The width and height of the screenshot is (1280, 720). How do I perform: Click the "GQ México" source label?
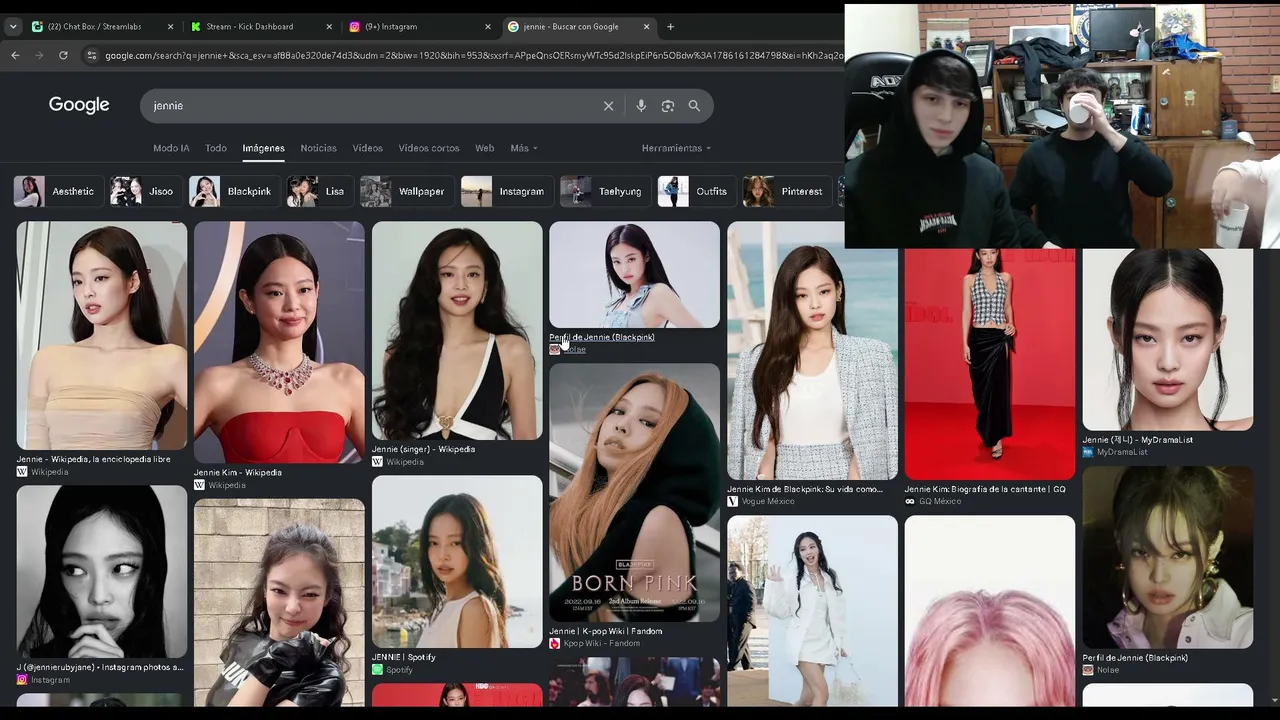(940, 501)
